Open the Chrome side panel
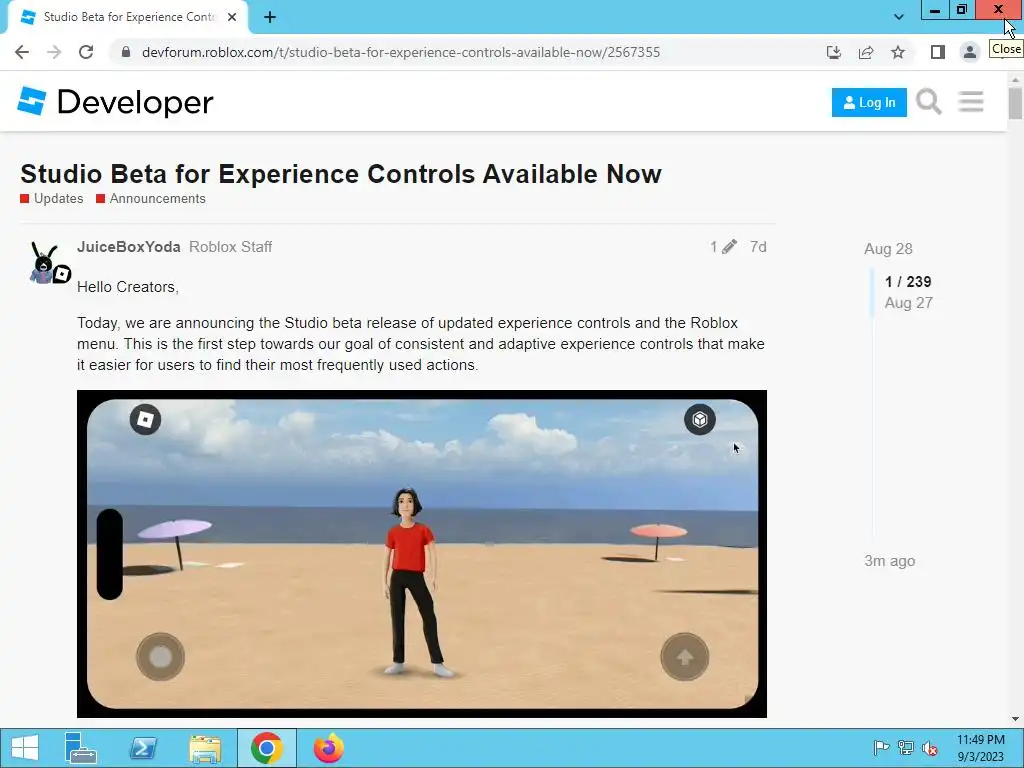This screenshot has height=768, width=1024. pos(938,52)
